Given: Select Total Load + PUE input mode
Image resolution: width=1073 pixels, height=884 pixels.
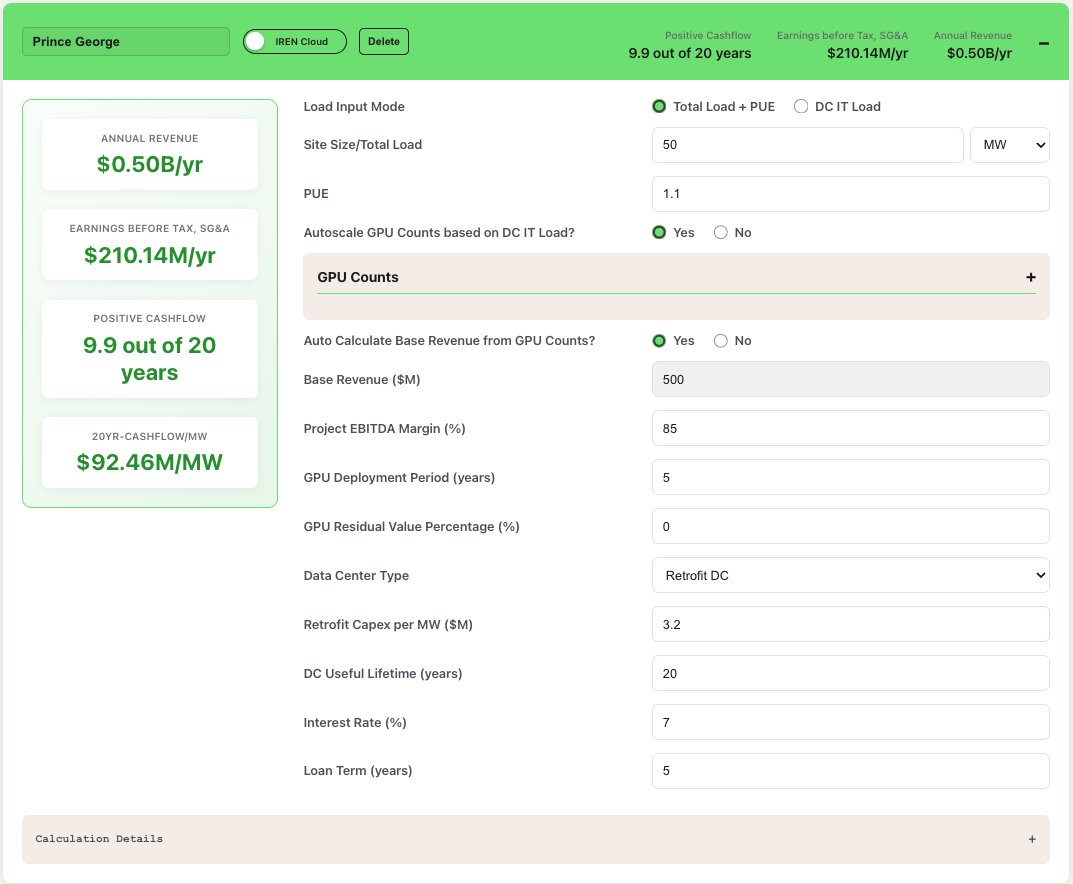Looking at the screenshot, I should (x=659, y=107).
